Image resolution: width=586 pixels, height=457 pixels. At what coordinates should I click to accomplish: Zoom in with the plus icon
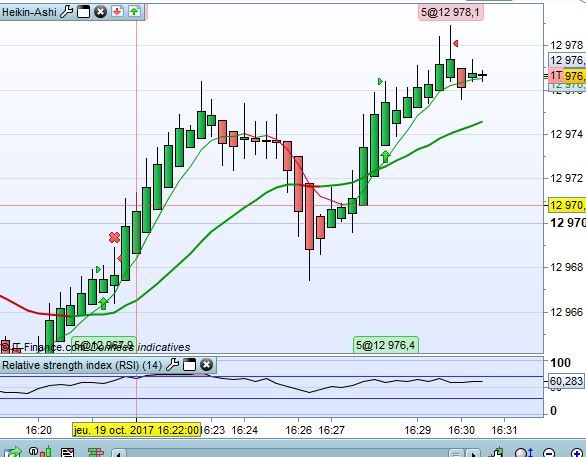click(x=577, y=453)
